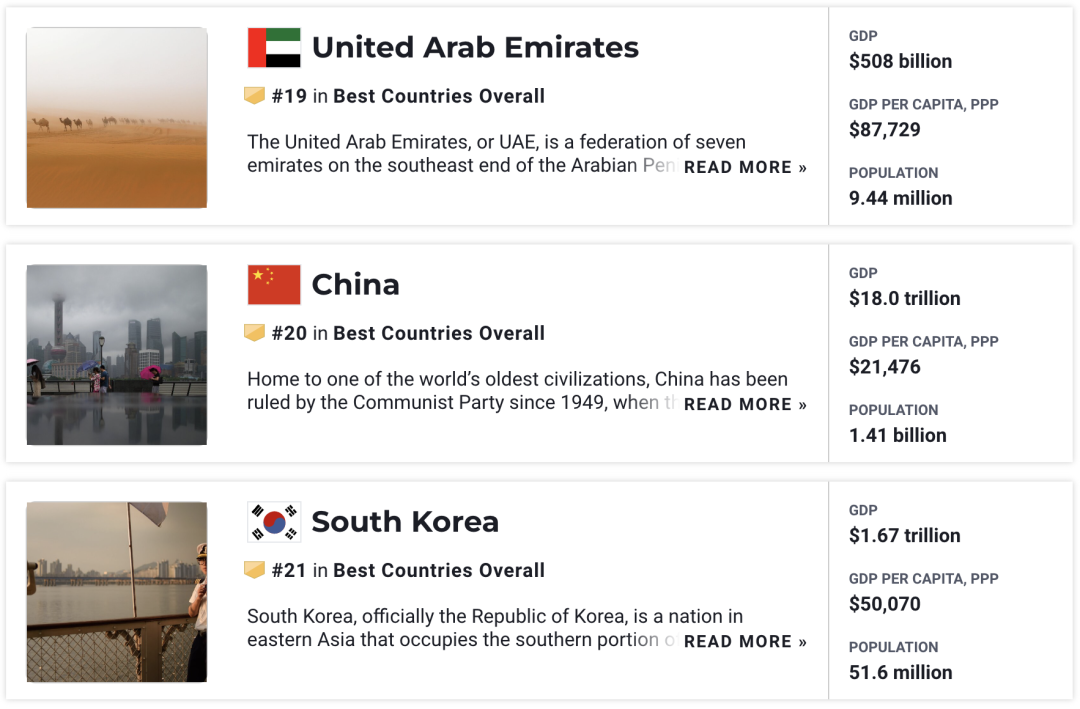Screen dimensions: 1080x709
Task: Open the United Arab Emirates desert camel thumbnail
Action: [117, 118]
